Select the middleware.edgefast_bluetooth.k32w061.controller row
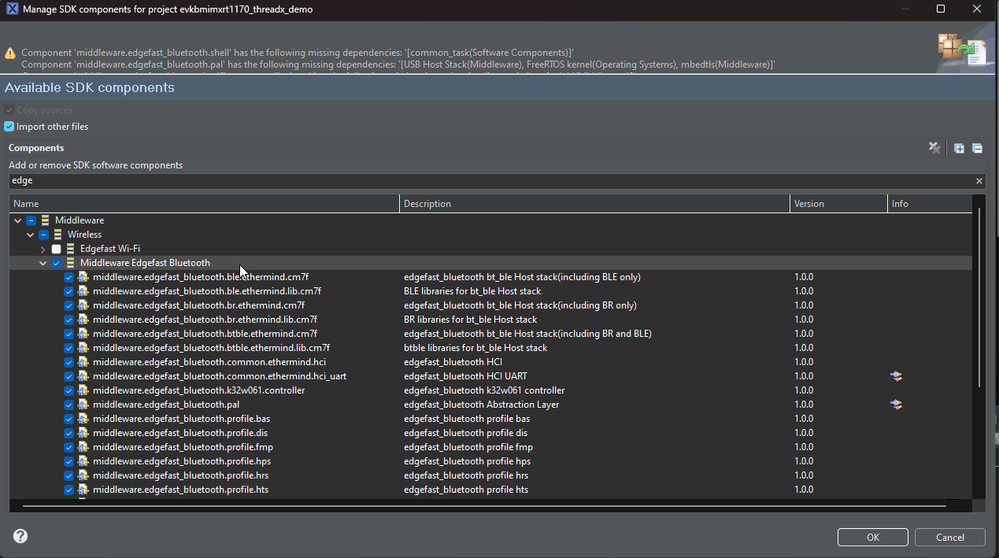The image size is (999, 558). 491,390
